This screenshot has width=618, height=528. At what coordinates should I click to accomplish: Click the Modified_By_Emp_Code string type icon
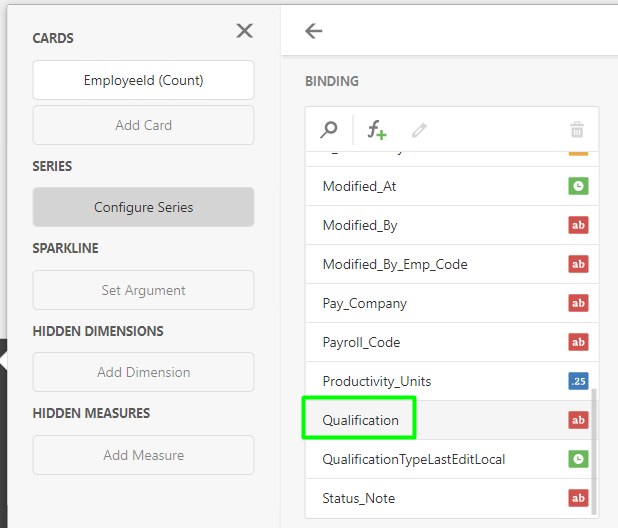578,264
